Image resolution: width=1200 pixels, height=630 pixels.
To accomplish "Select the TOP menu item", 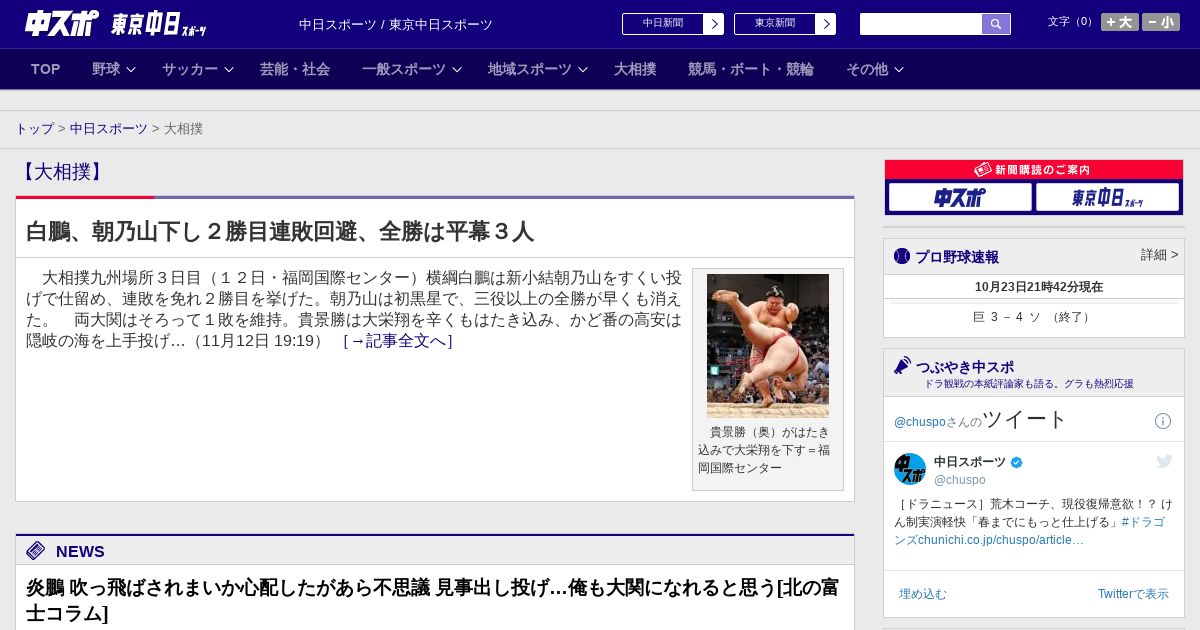I will click(x=45, y=69).
